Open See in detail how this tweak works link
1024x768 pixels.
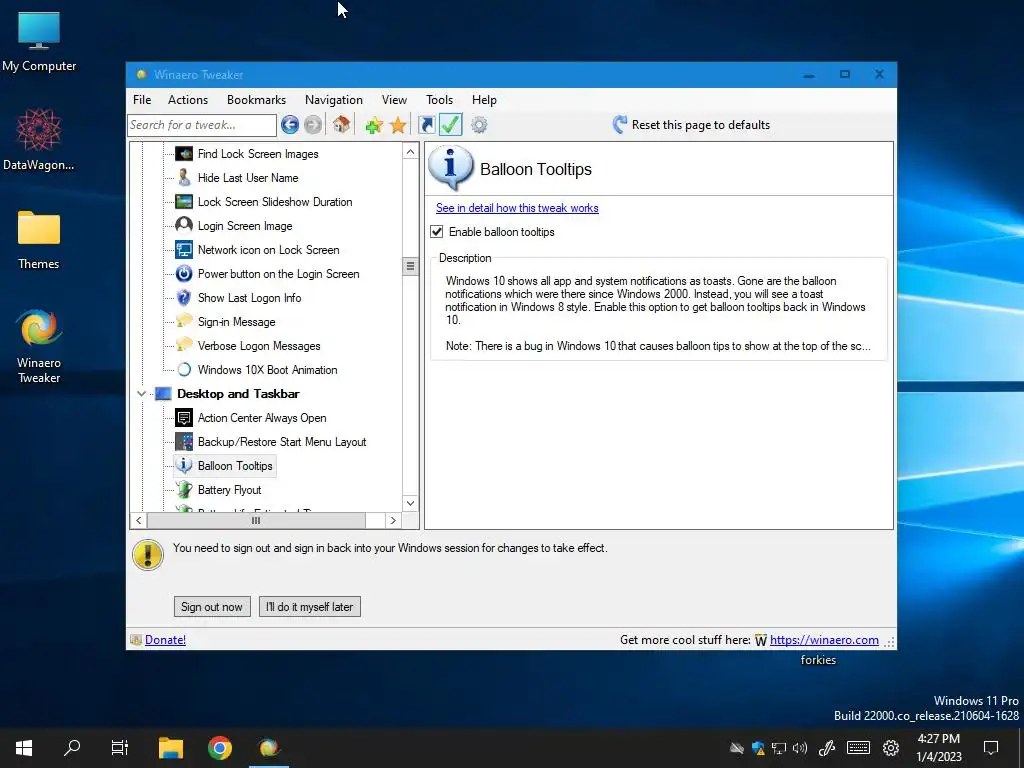(517, 208)
